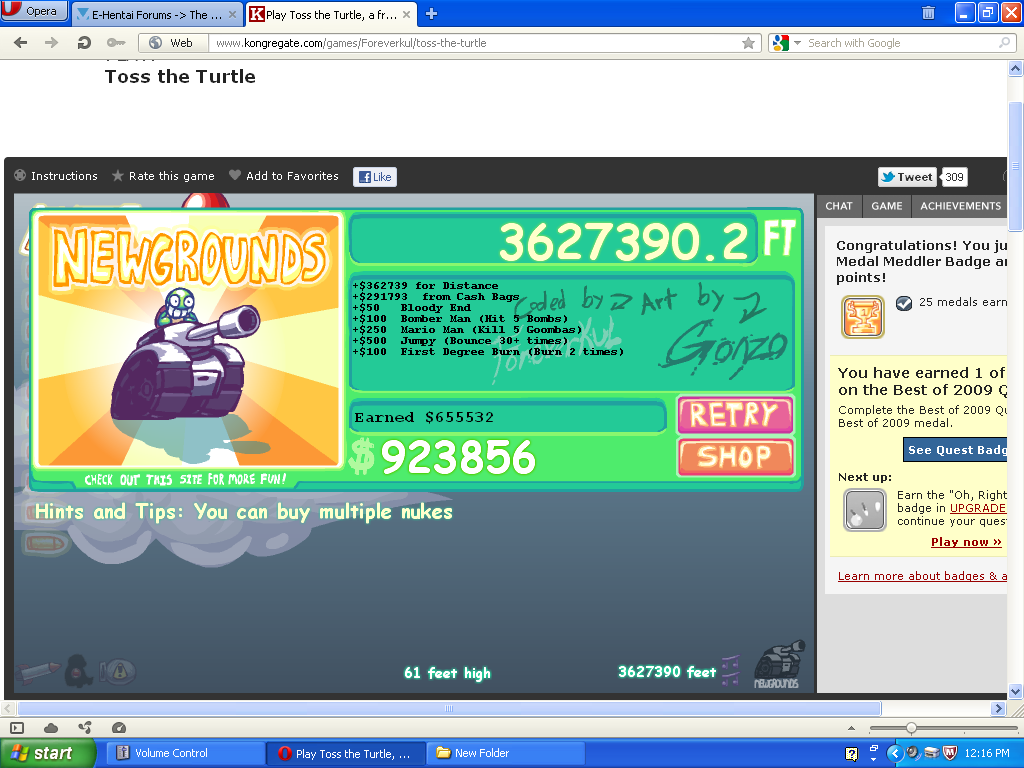The image size is (1024, 768).
Task: Click the Play now » link
Action: click(x=966, y=542)
